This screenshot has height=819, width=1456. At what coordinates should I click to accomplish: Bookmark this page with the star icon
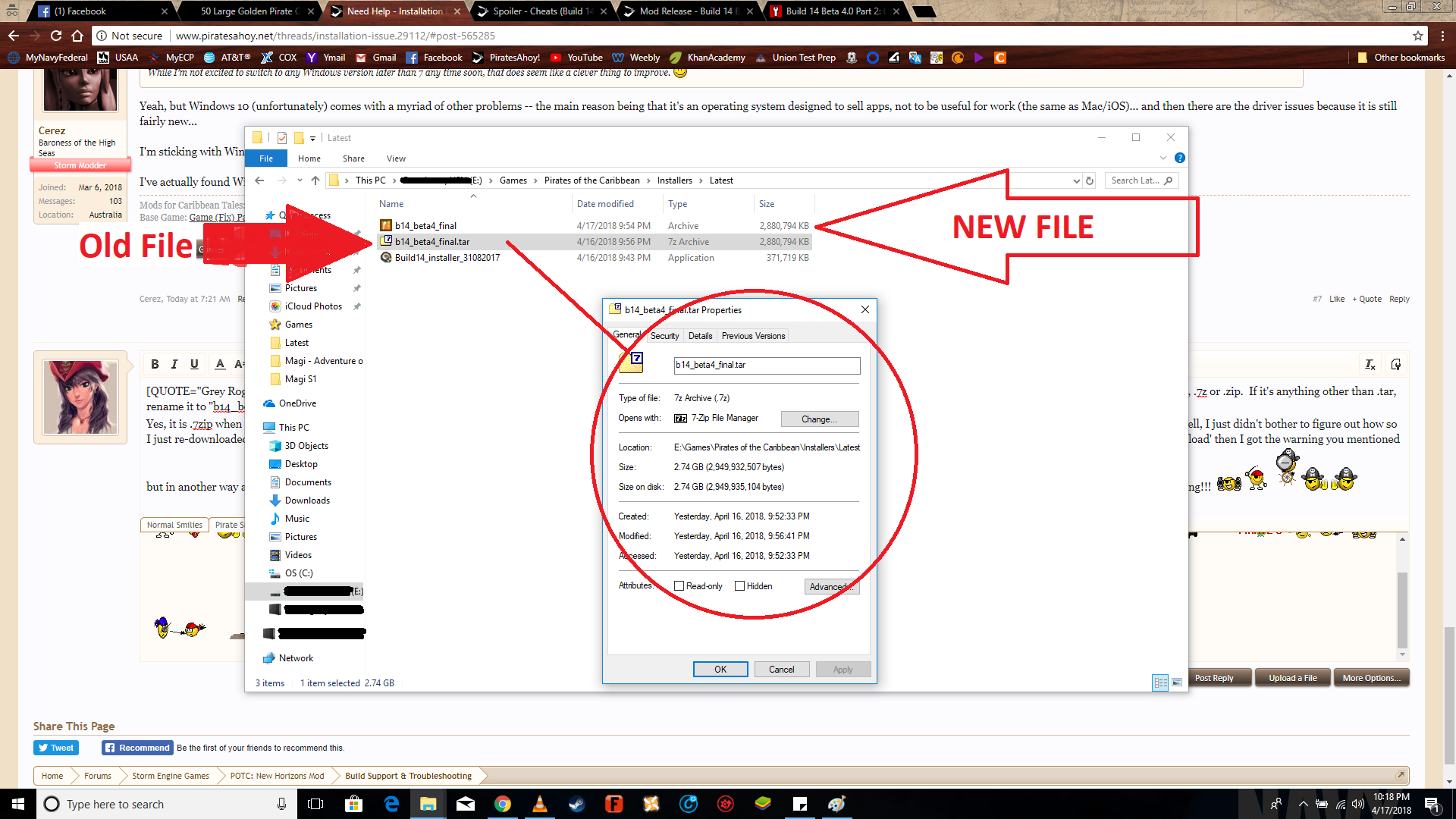click(x=1417, y=36)
